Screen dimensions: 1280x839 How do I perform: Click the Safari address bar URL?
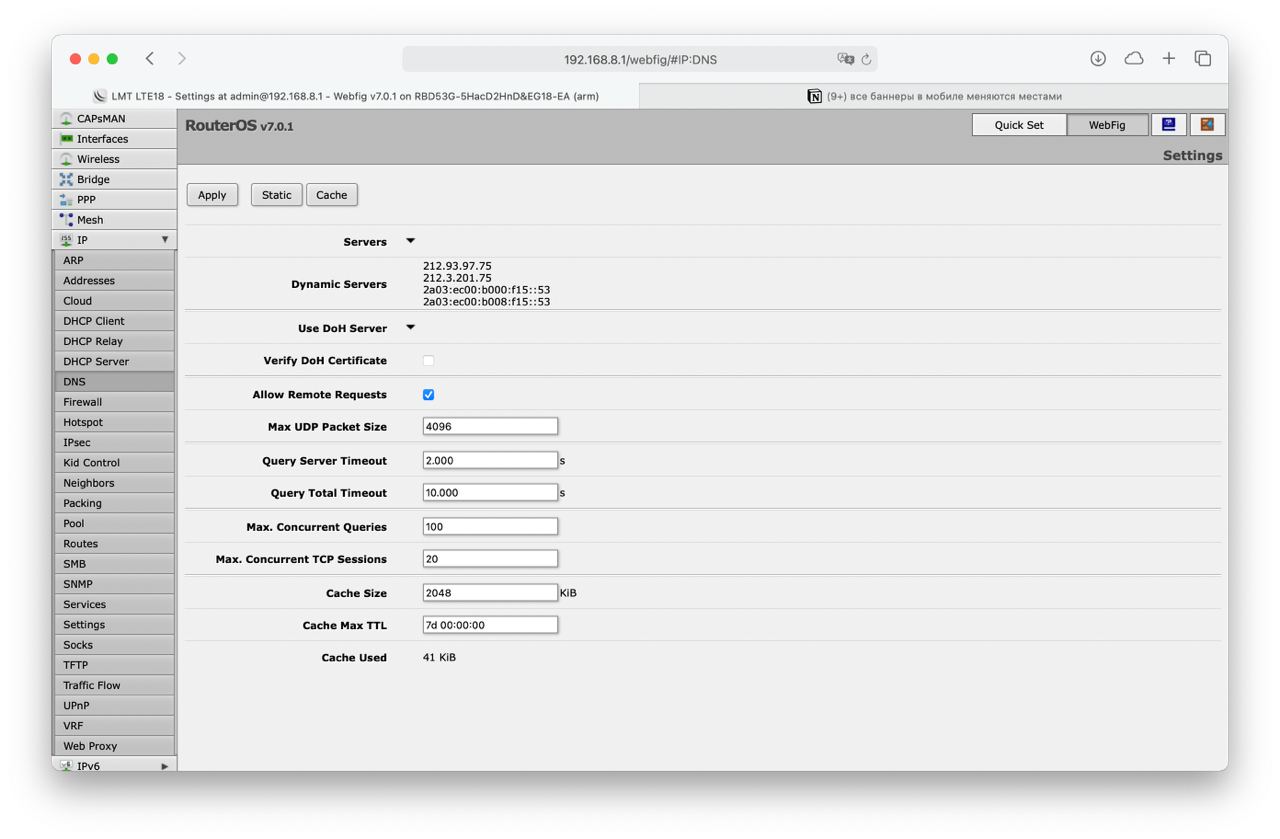tap(640, 59)
